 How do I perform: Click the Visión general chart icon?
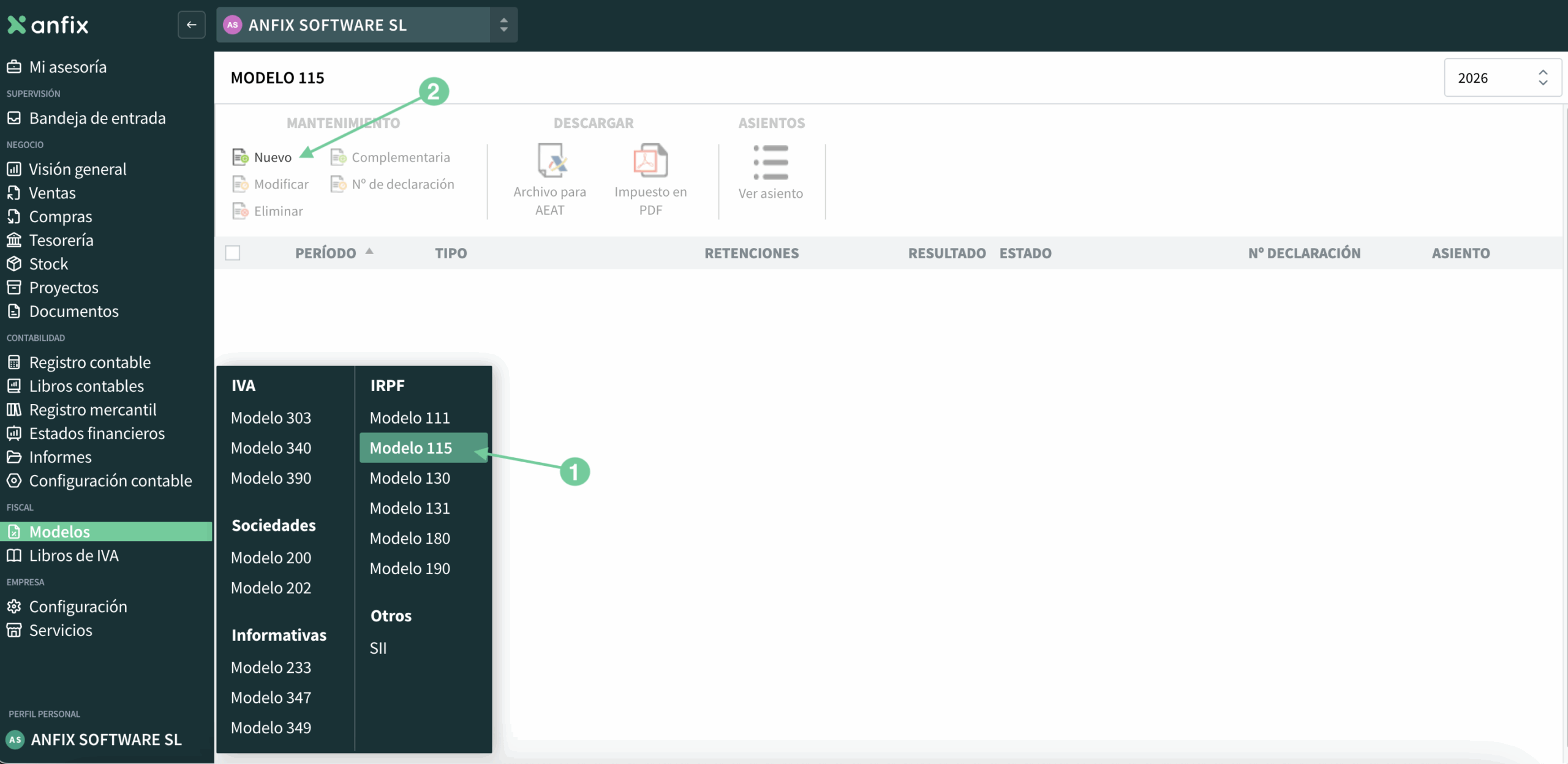14,168
